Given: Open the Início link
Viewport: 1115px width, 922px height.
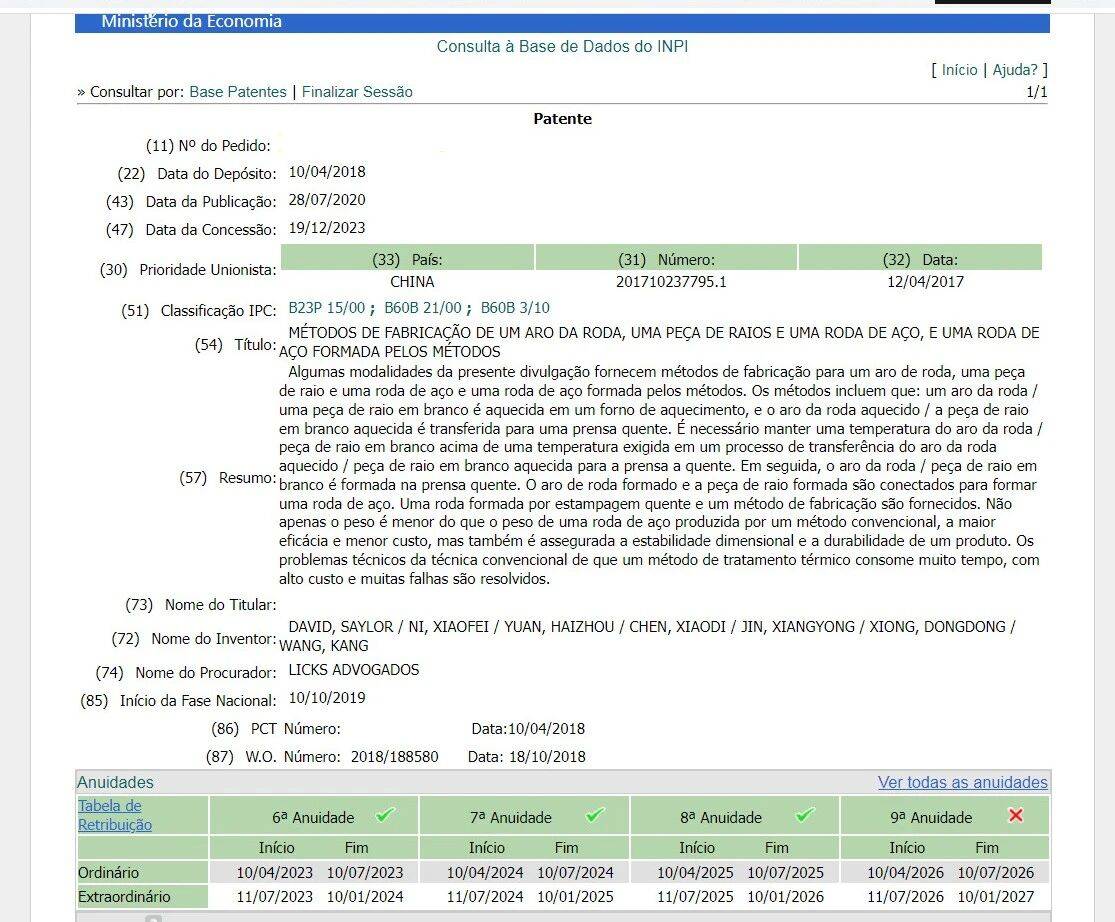Looking at the screenshot, I should (x=959, y=70).
